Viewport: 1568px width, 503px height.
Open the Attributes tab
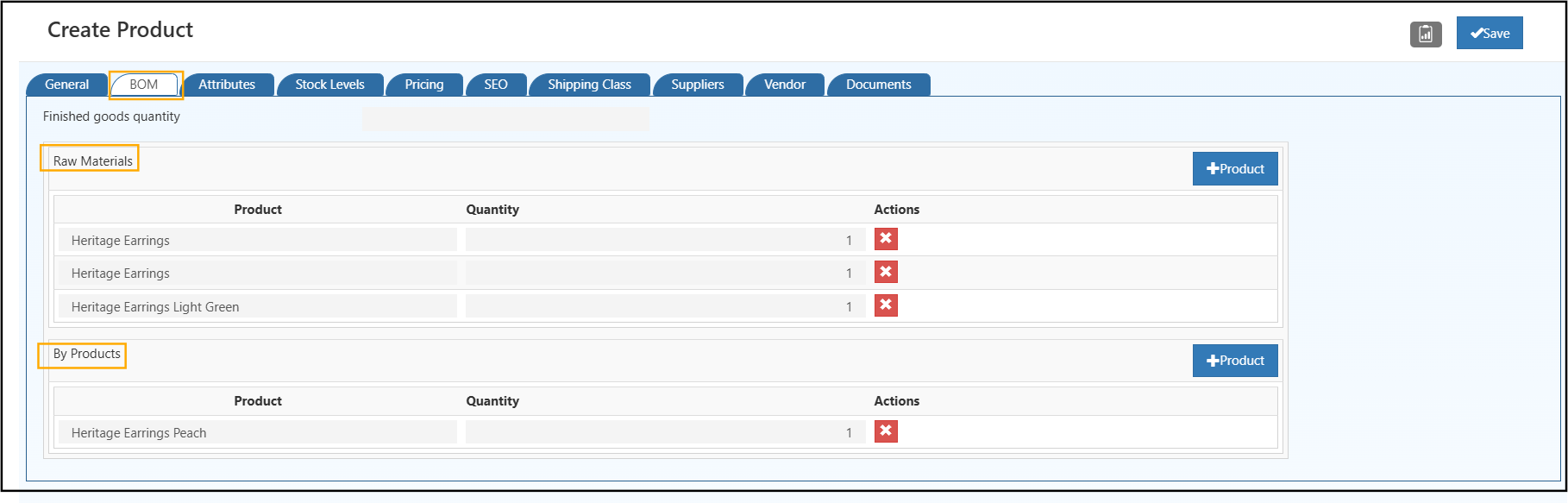[x=227, y=85]
